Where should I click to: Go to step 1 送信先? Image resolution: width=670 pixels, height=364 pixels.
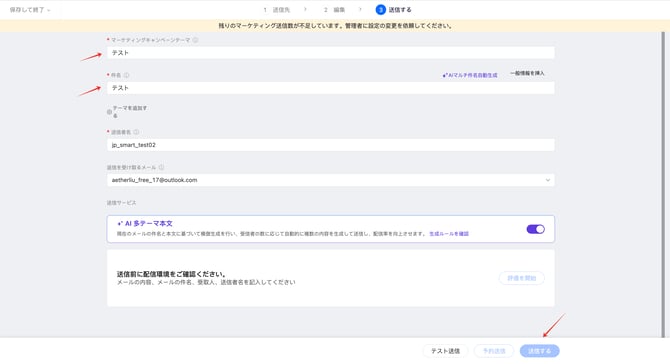276,10
